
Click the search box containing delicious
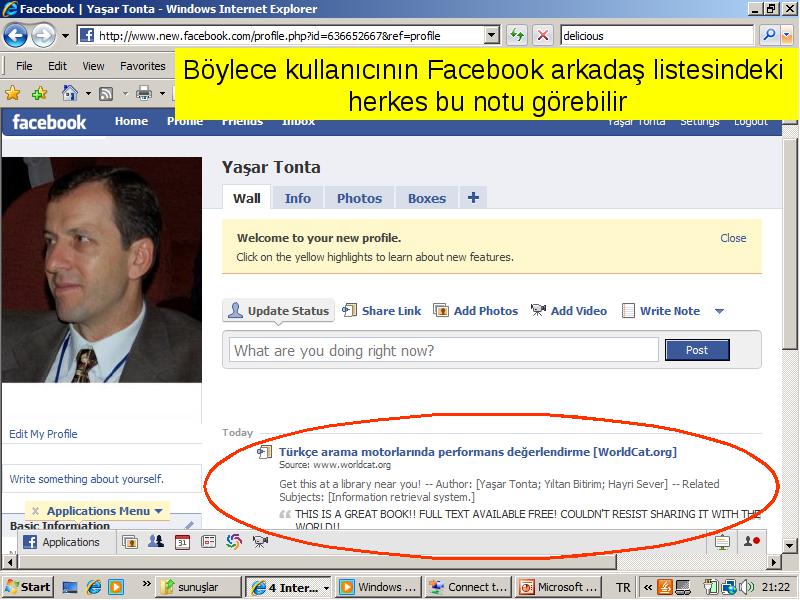coord(657,36)
